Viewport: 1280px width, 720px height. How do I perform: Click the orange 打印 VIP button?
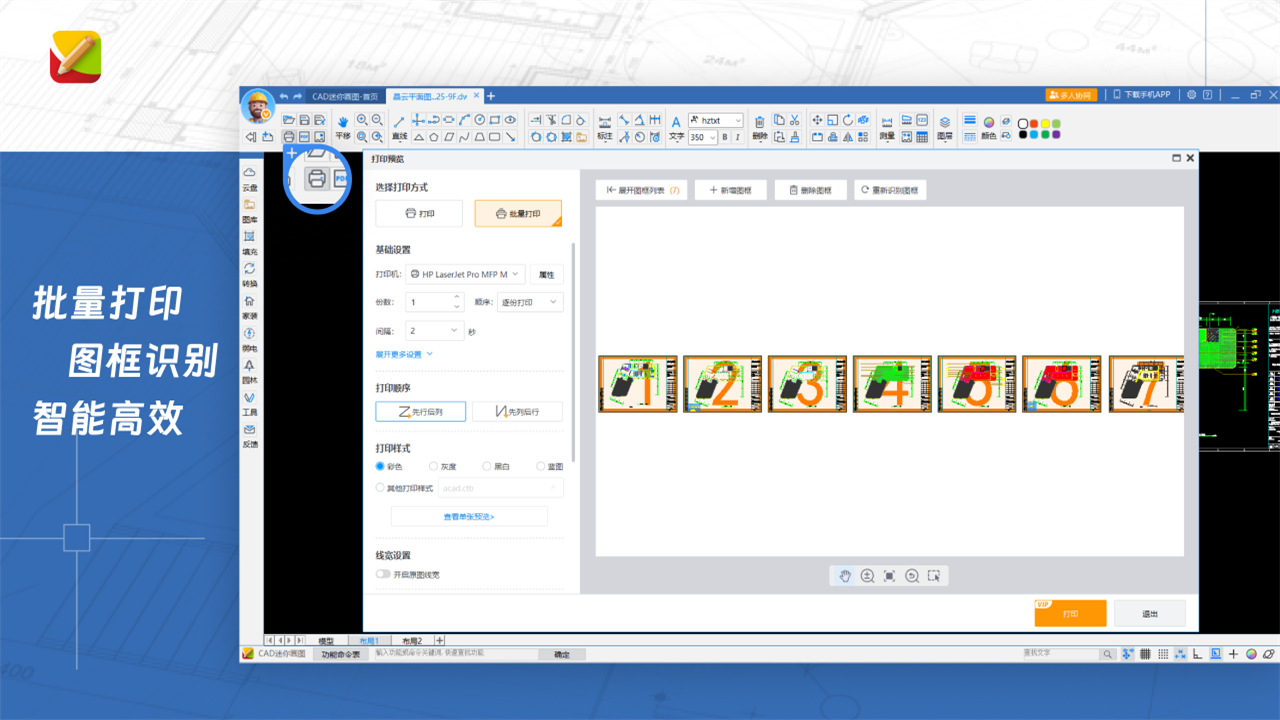[1070, 613]
